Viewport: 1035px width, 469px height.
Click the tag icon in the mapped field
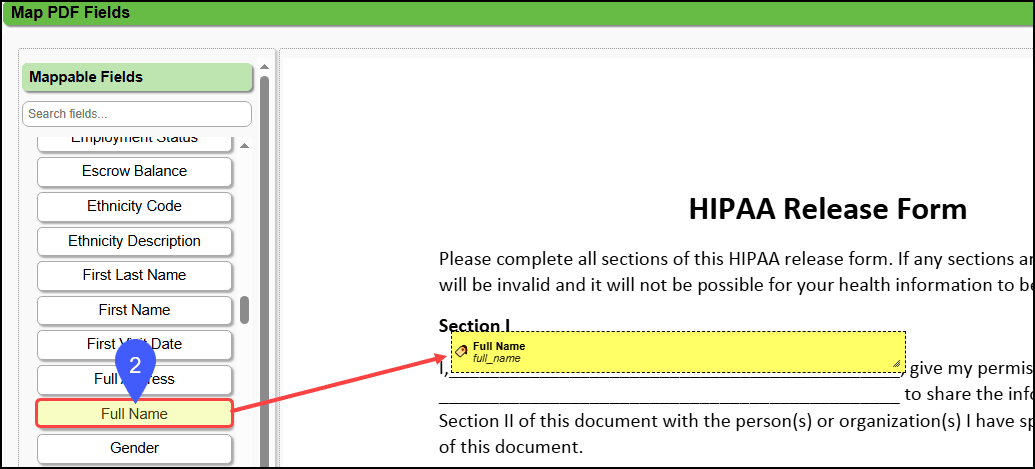(461, 351)
